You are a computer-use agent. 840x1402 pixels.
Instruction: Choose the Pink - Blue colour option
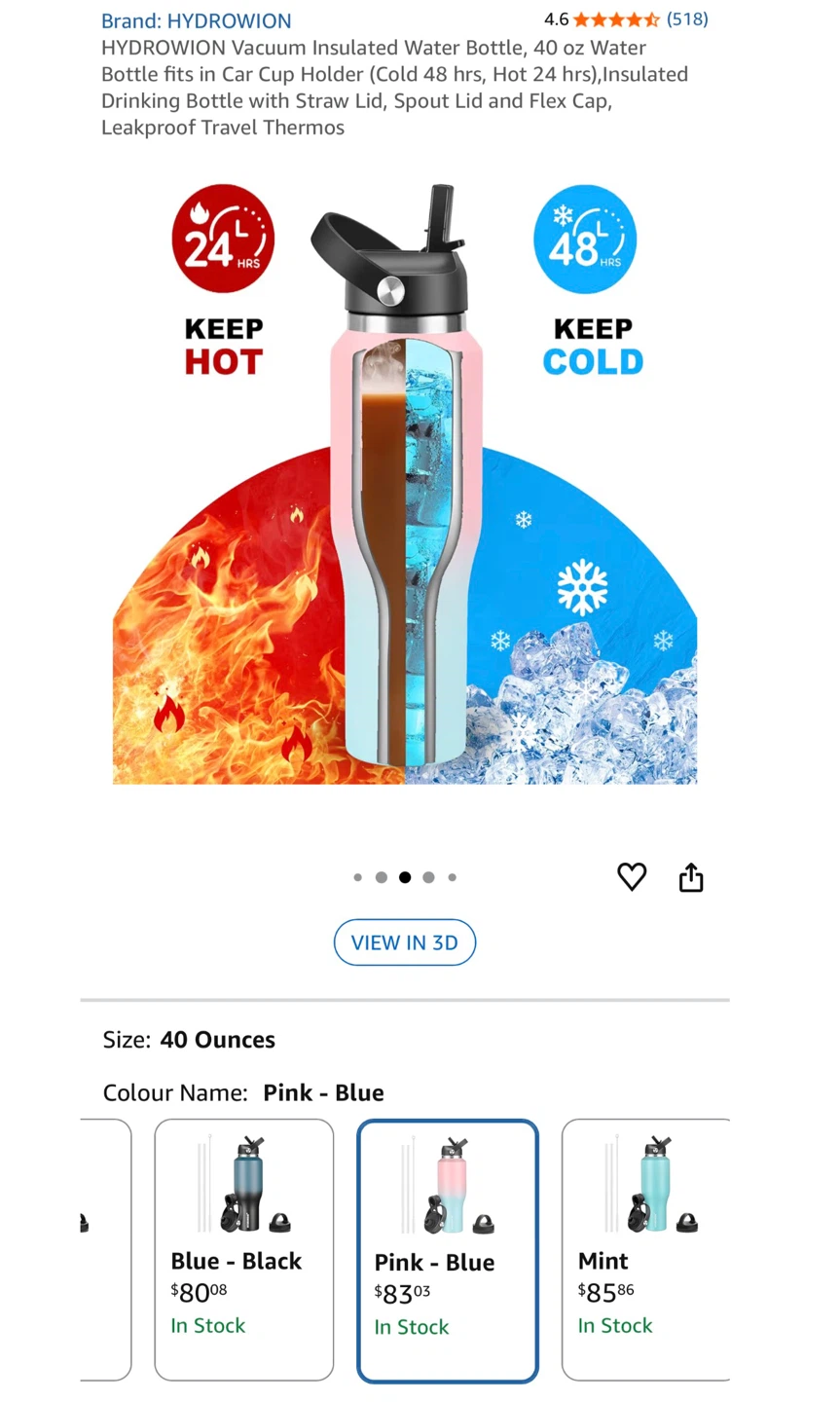[x=448, y=1251]
